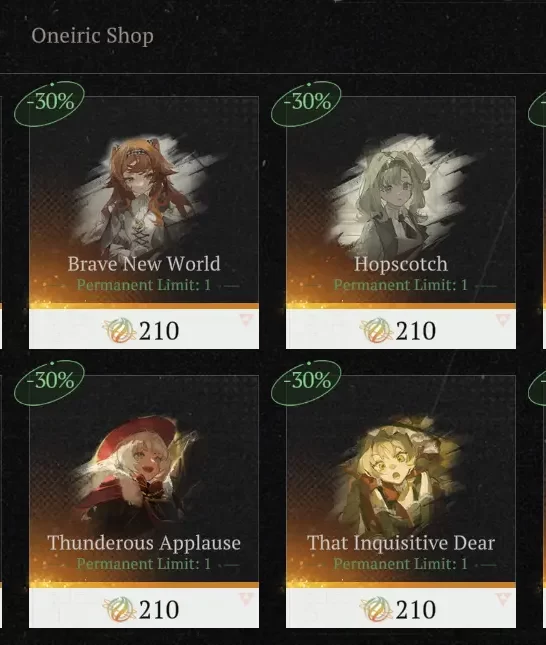Click currency icon under Thunderous Applause

click(x=119, y=610)
